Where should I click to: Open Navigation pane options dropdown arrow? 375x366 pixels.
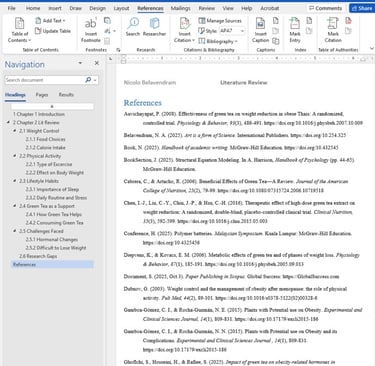pos(80,63)
